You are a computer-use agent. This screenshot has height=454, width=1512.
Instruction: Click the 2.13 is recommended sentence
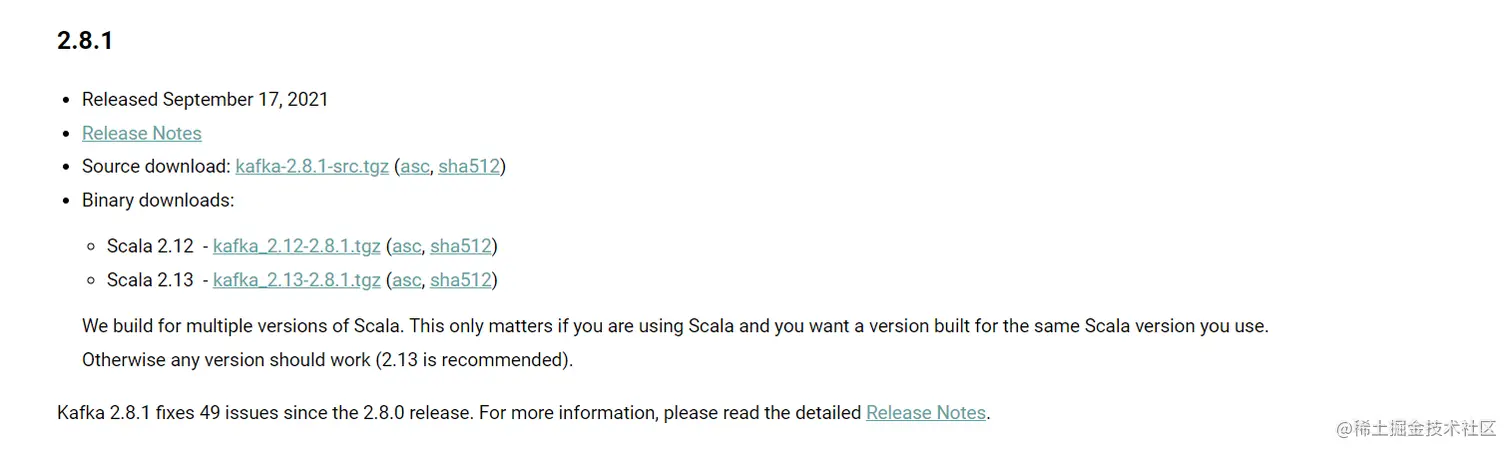pos(328,359)
